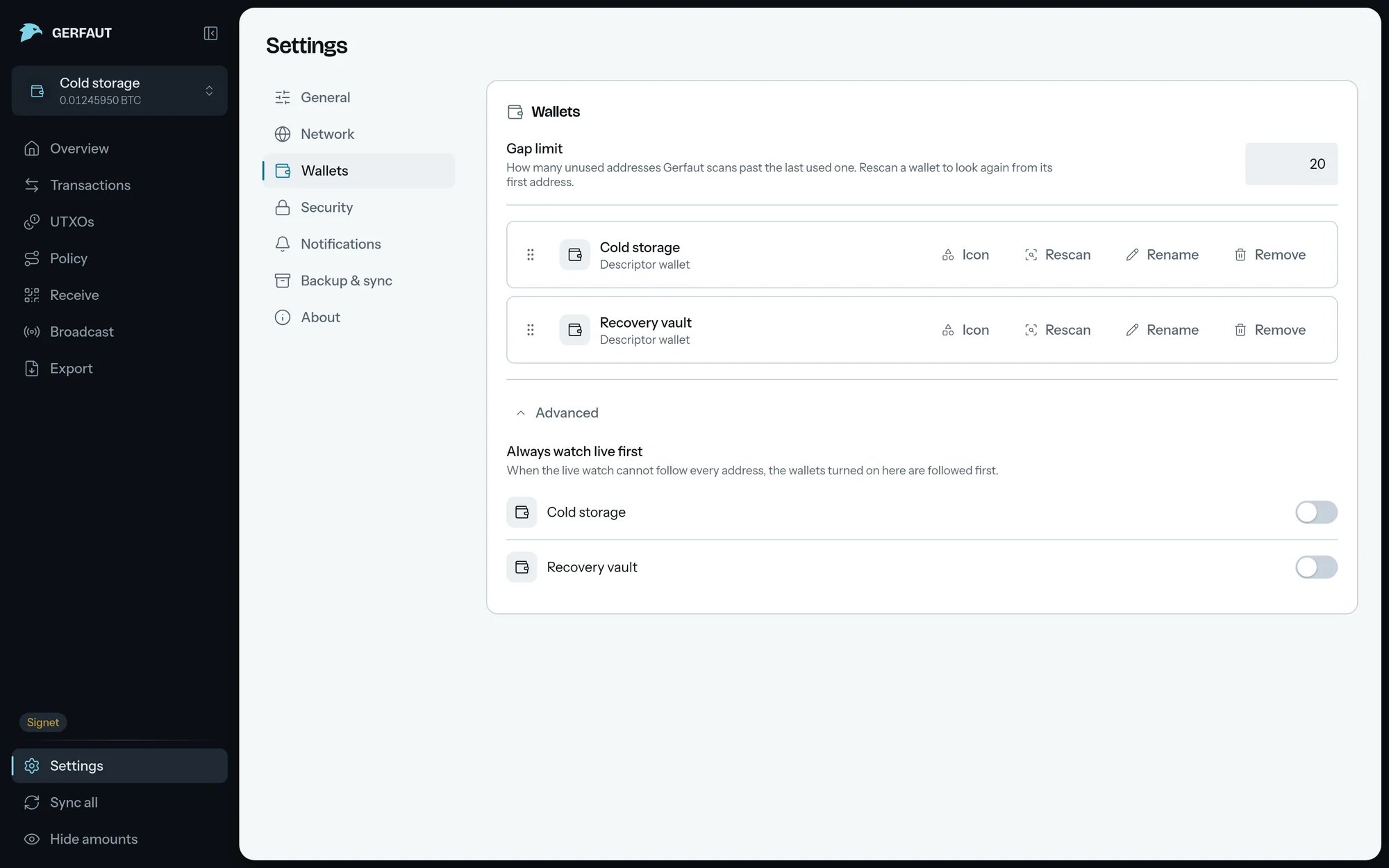Open the About info icon

283,317
